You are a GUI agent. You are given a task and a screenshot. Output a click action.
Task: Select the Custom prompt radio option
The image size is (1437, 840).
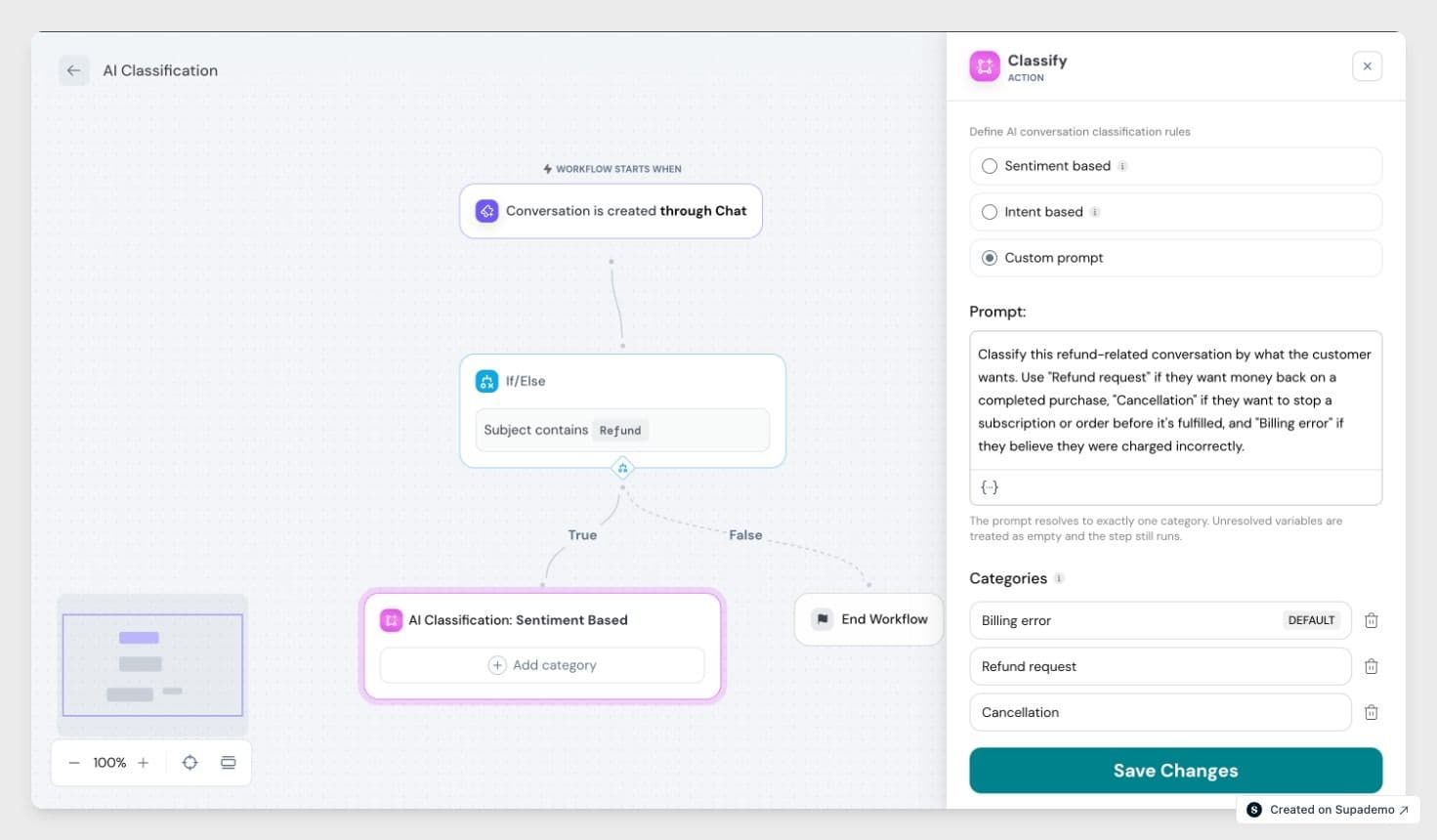990,258
